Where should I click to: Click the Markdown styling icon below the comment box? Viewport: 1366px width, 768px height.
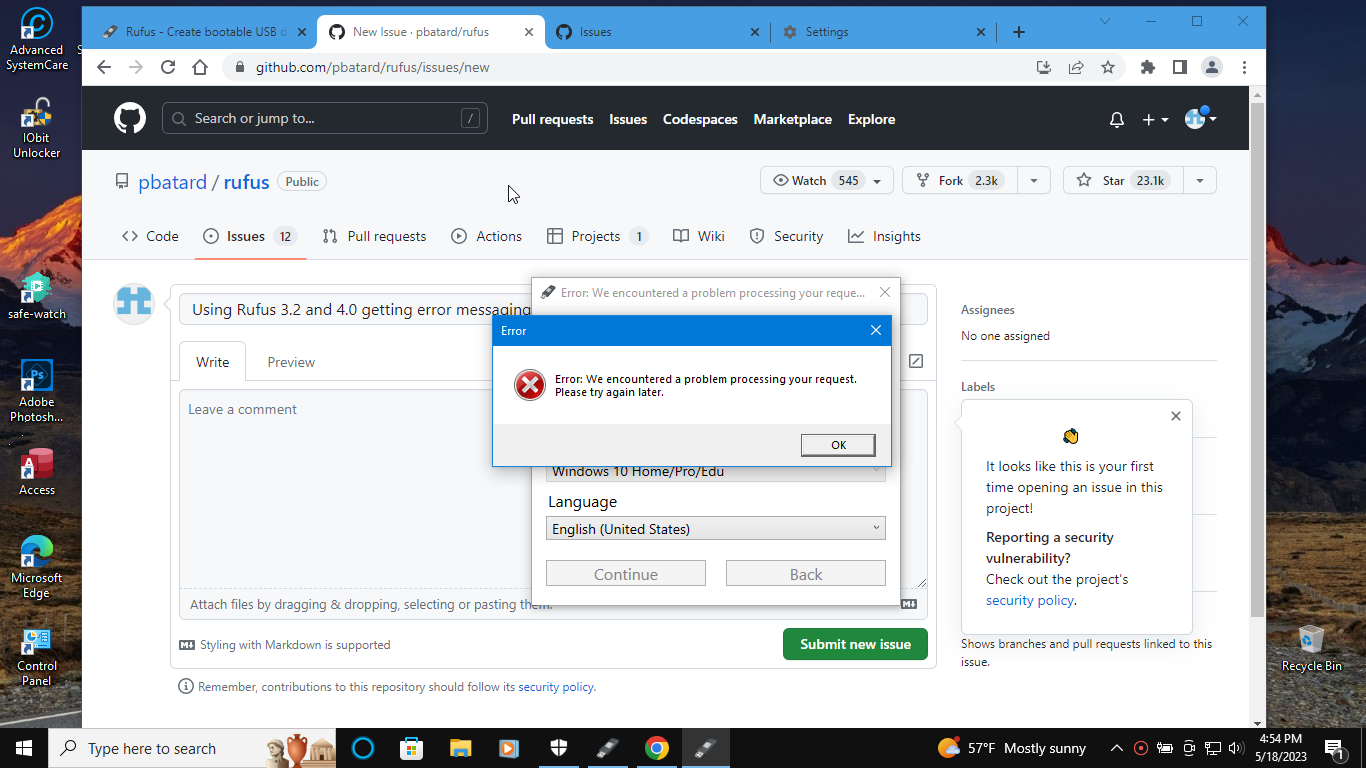[x=187, y=645]
